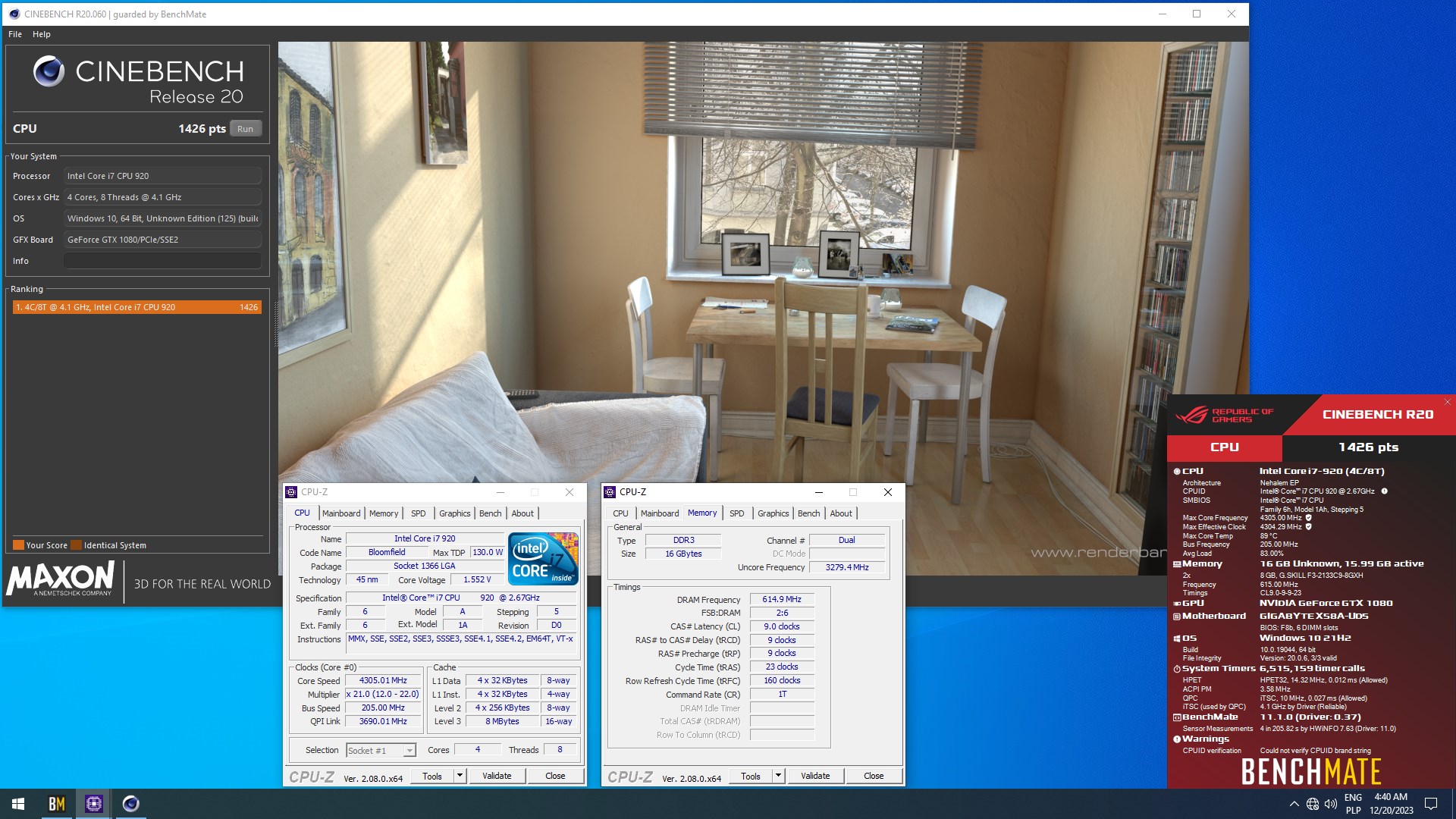Viewport: 1456px width, 819px height.
Task: Click the panel splitter handle beside Ranking
Action: pos(275,324)
